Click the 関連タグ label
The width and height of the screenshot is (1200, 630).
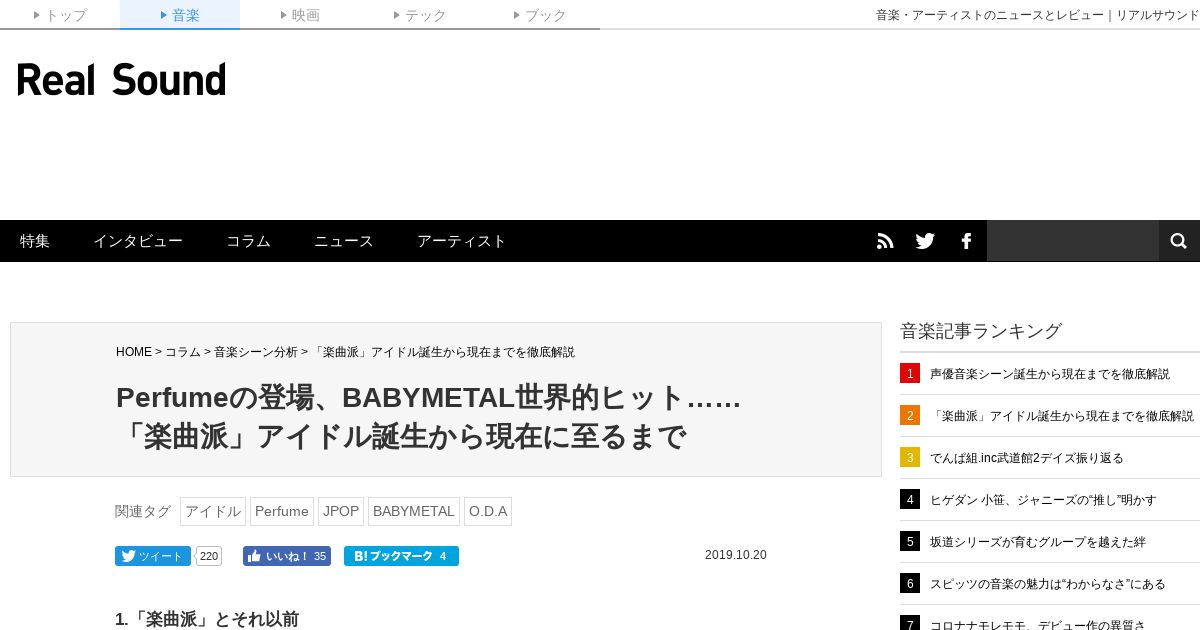tap(143, 511)
